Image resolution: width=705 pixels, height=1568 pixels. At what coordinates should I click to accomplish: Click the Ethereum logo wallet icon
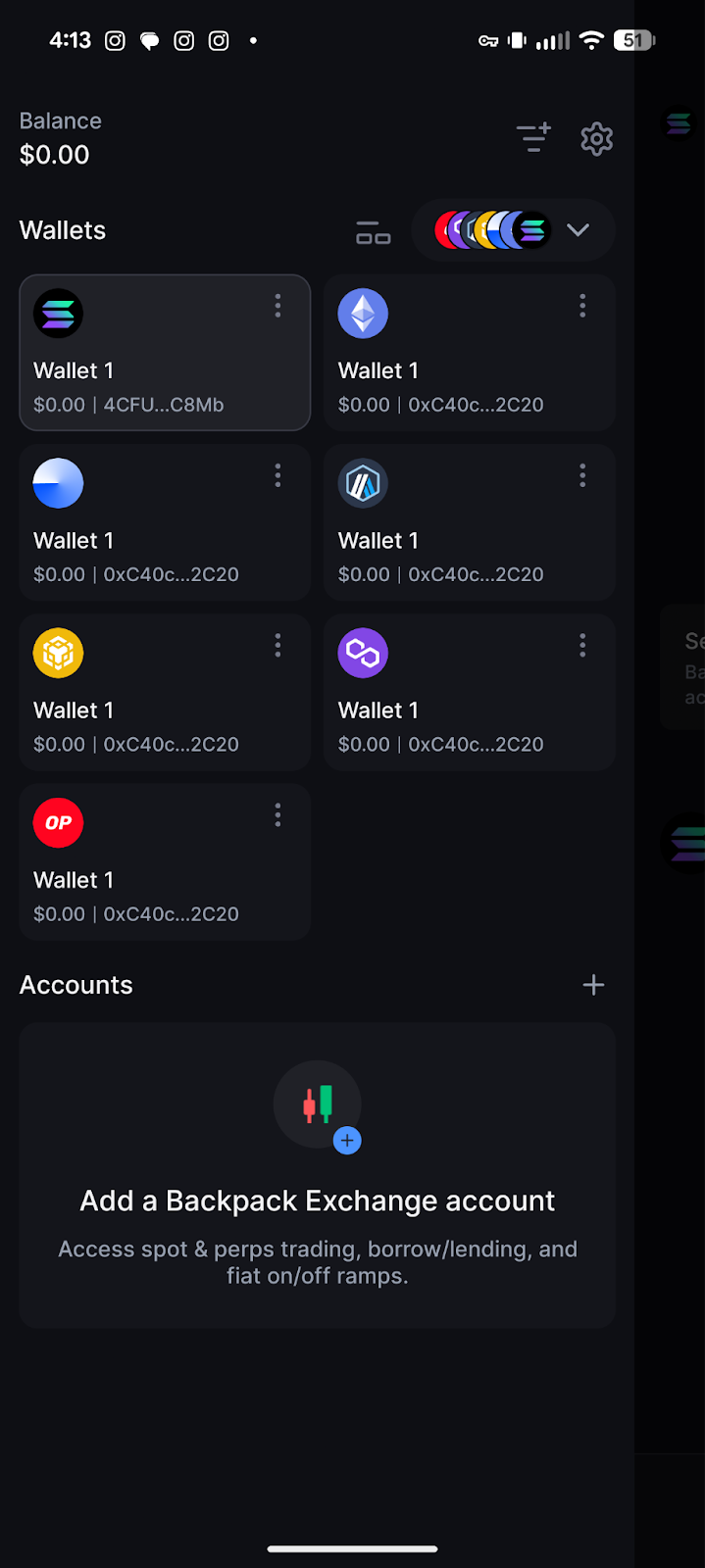[363, 314]
